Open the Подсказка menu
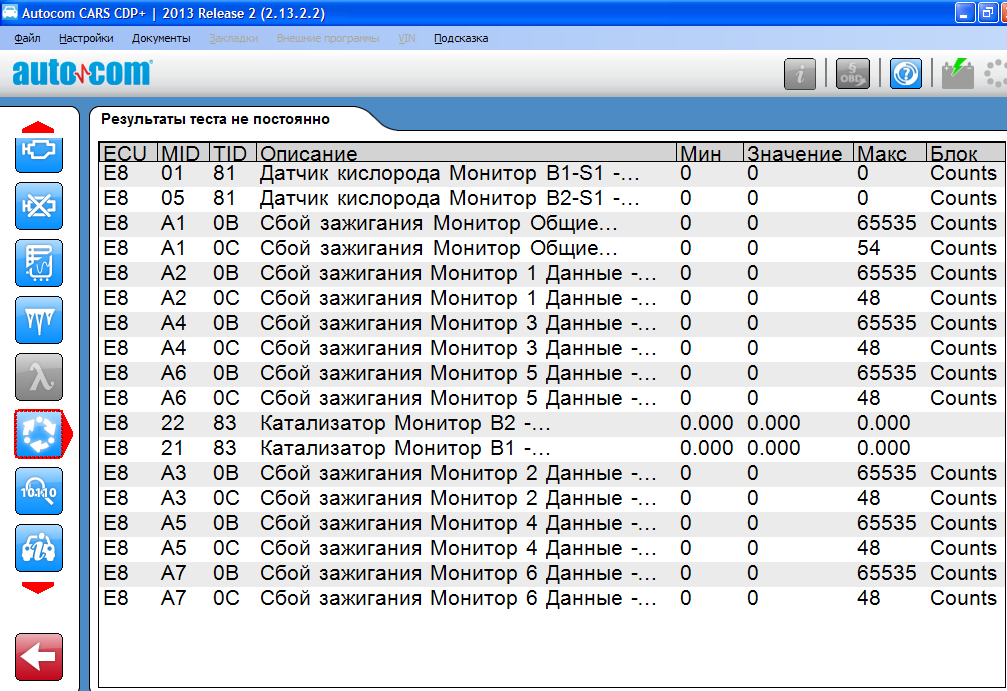Viewport: 1007px width, 691px height. pyautogui.click(x=461, y=38)
